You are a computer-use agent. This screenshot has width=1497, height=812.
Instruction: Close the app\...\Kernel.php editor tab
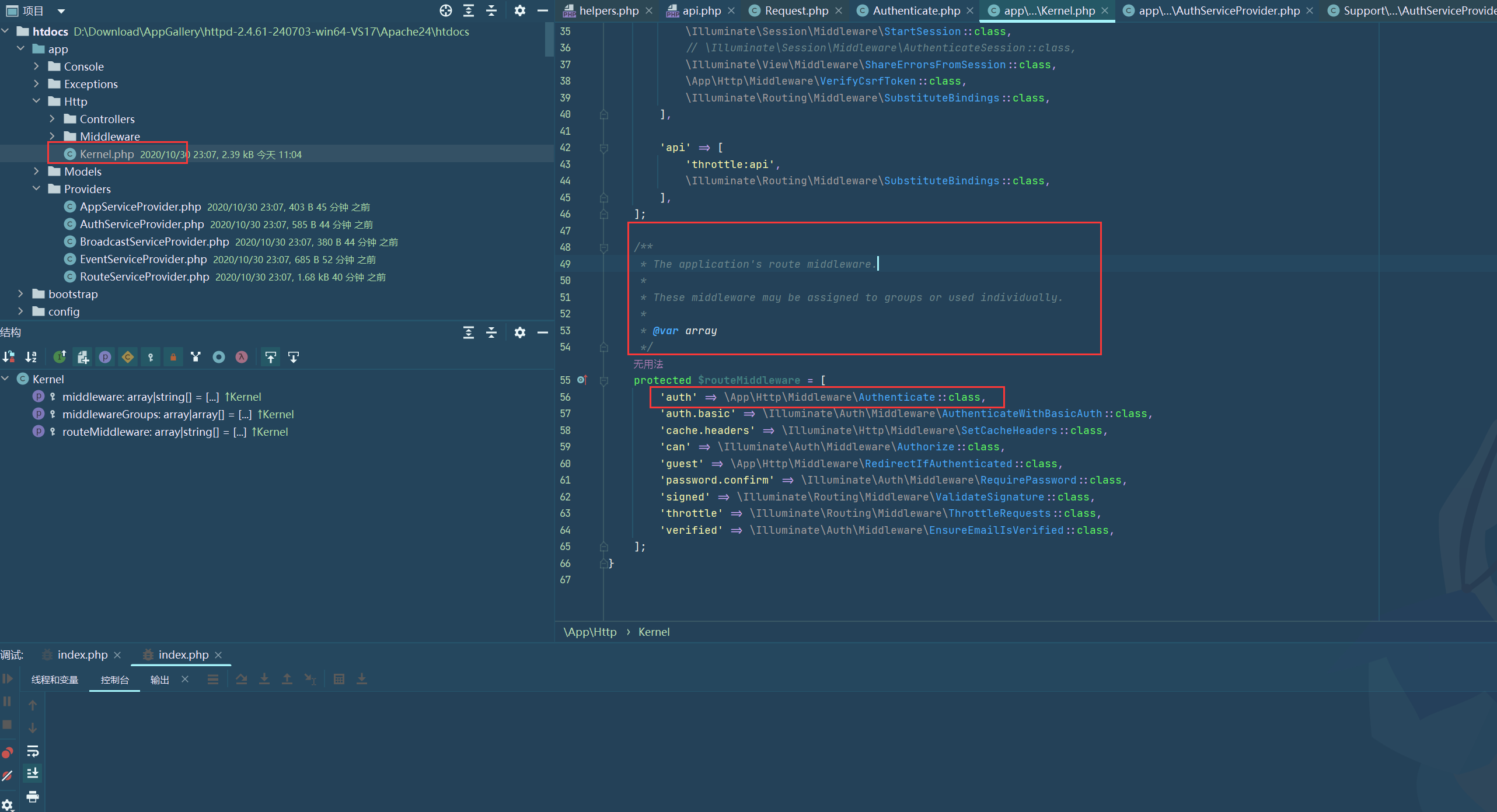(x=1105, y=10)
